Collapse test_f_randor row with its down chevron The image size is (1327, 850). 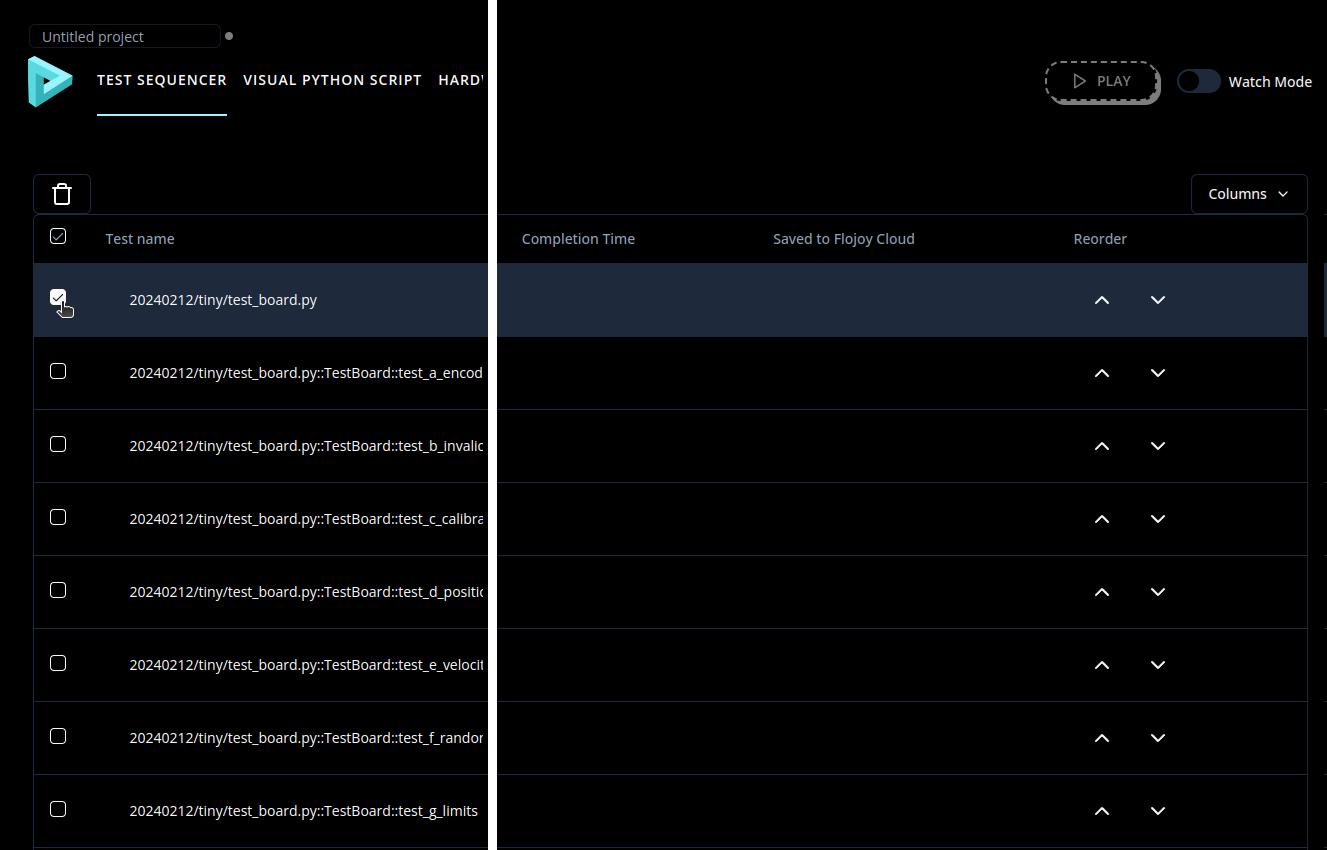tap(1157, 737)
